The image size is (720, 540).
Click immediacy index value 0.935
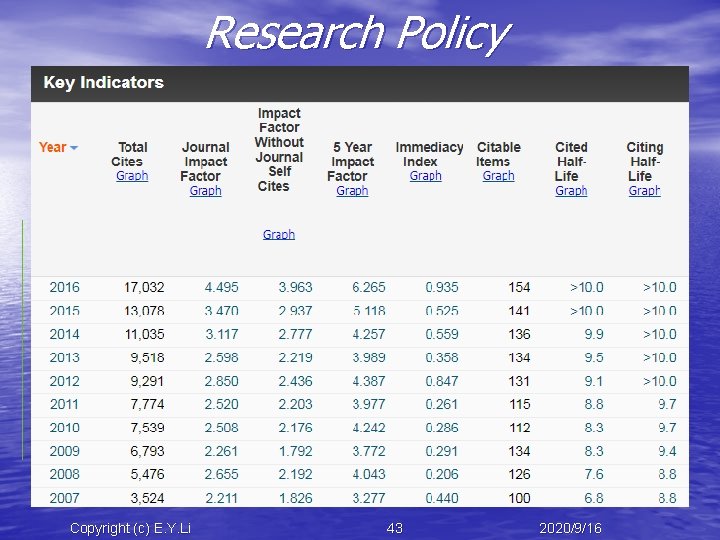point(442,287)
